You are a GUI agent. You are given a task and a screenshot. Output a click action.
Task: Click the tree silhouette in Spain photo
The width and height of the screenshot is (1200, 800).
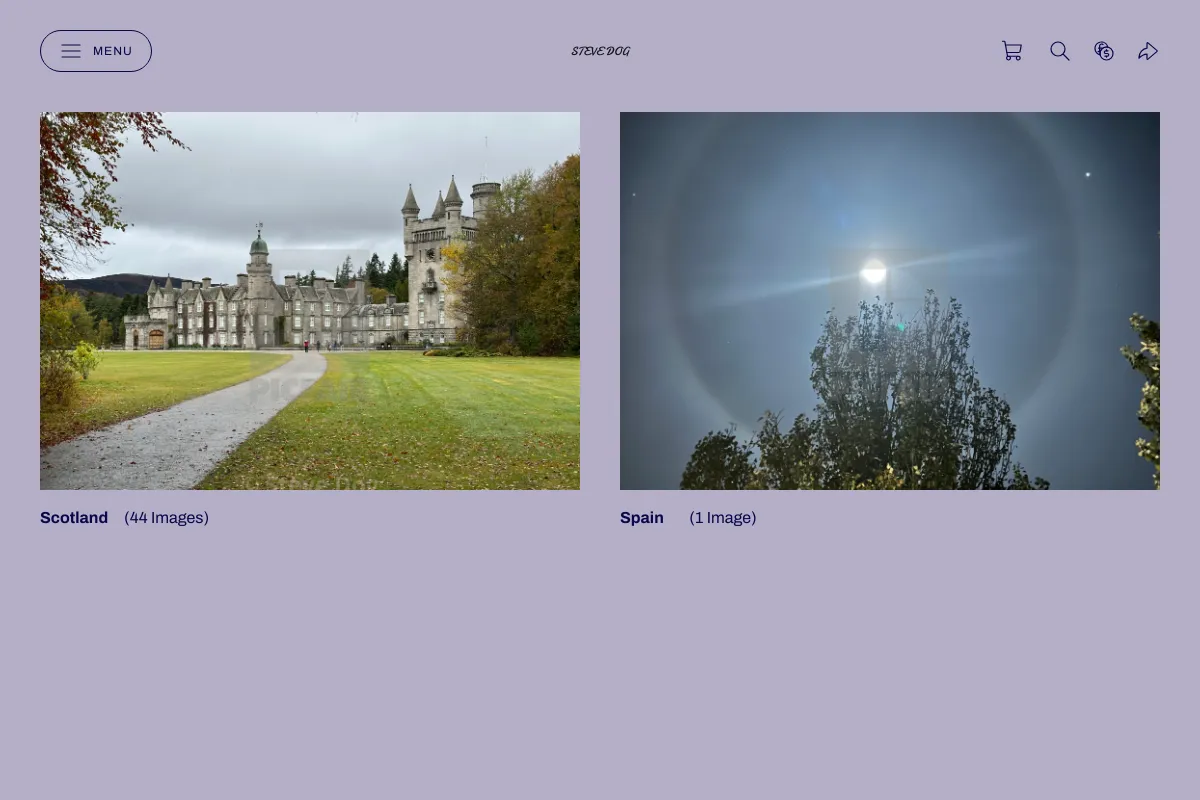pos(880,400)
